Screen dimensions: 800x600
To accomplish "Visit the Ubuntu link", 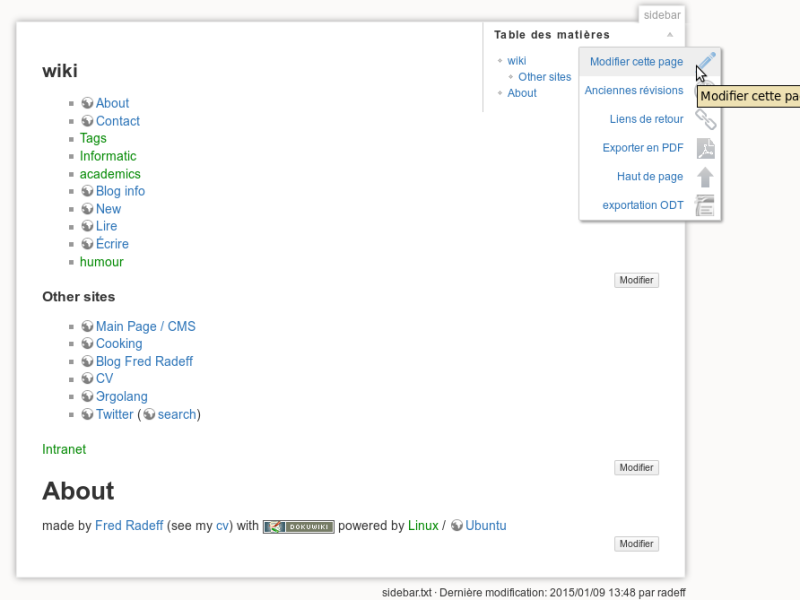I will [486, 526].
